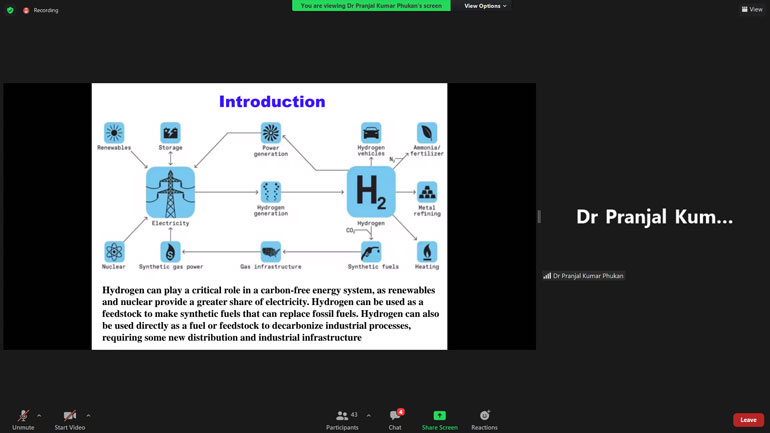
Task: Expand video options arrow next to Start Video
Action: pos(88,415)
